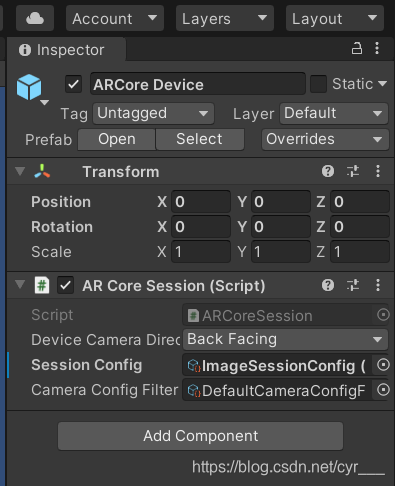The width and height of the screenshot is (395, 486).
Task: Open the Inspector tab options menu
Action: pos(377,48)
